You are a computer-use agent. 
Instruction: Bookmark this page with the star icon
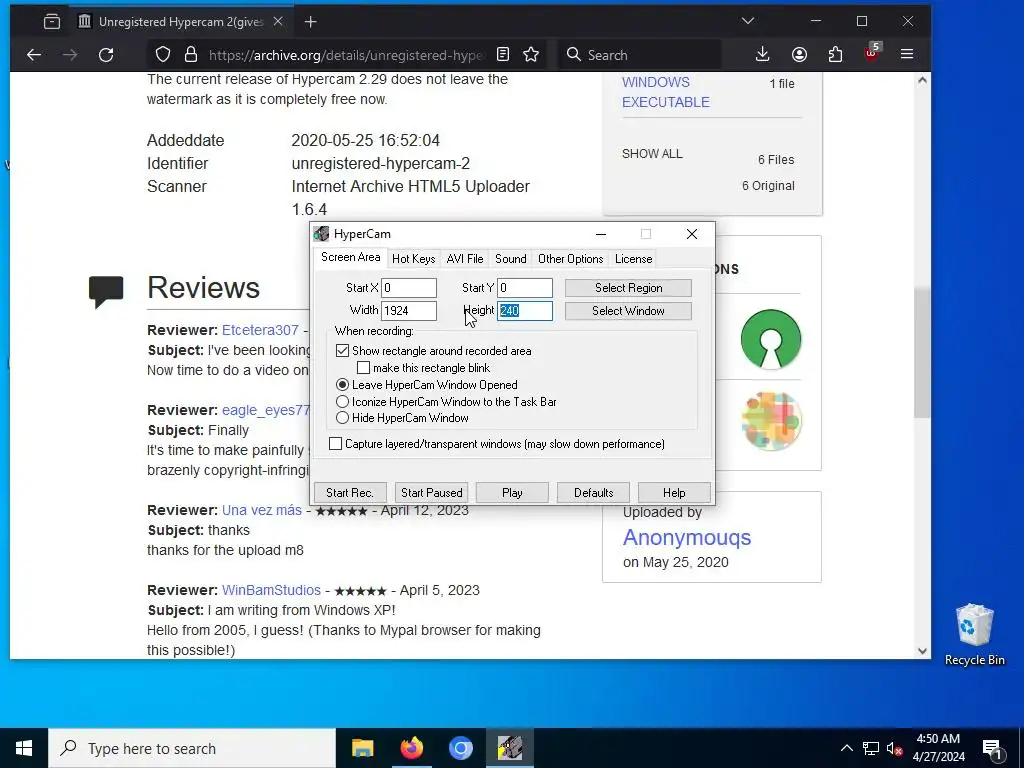(x=531, y=55)
